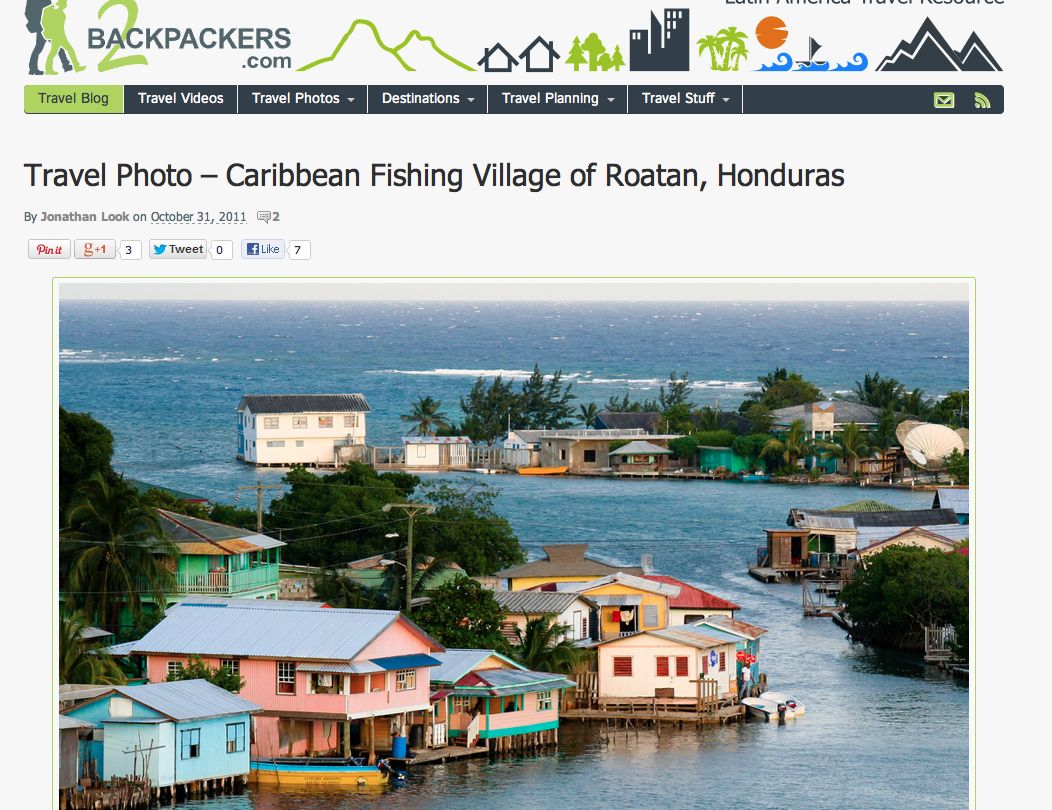Click the Pin it button

(x=49, y=250)
